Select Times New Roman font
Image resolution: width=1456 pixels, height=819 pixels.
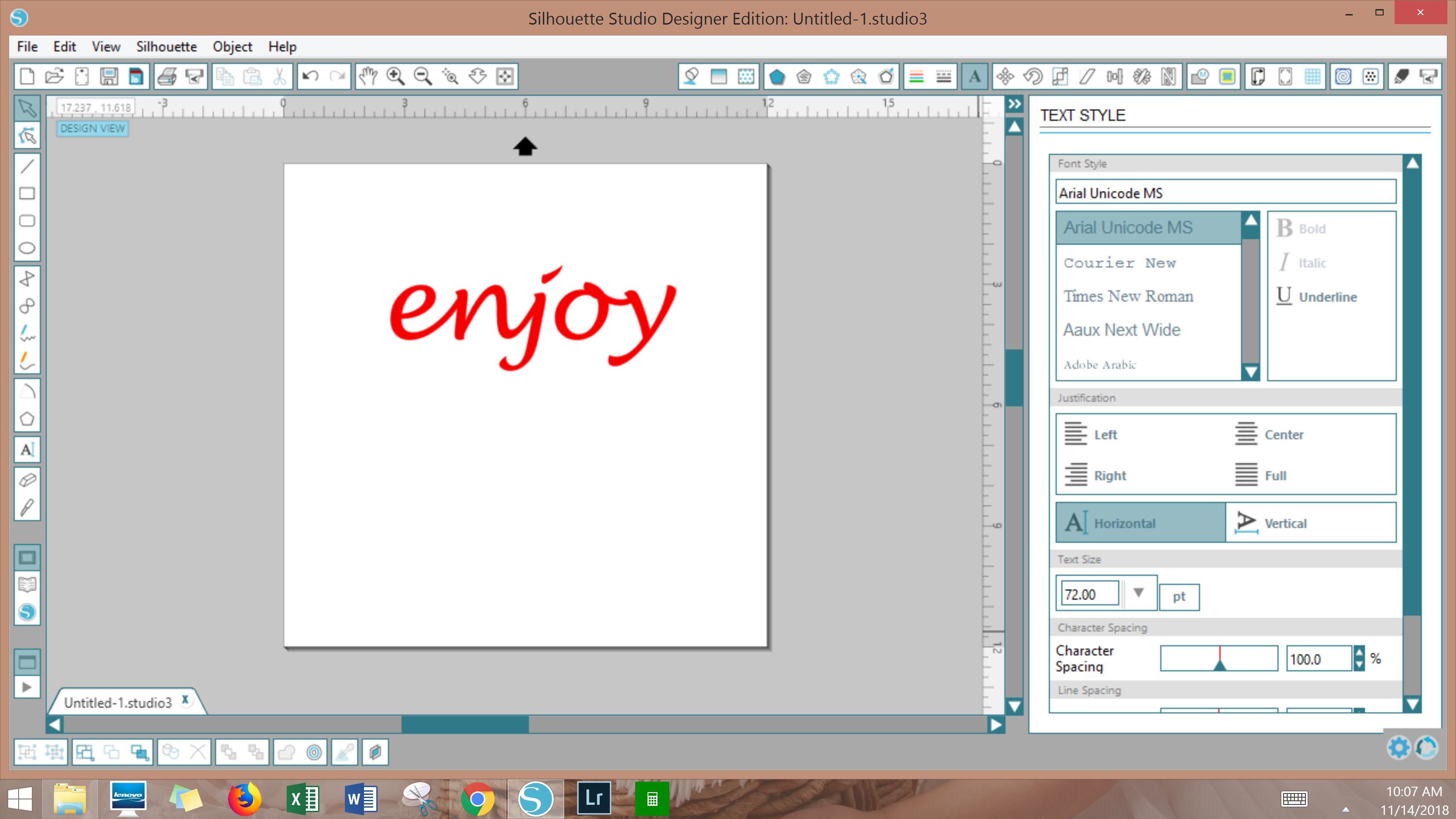click(x=1148, y=296)
